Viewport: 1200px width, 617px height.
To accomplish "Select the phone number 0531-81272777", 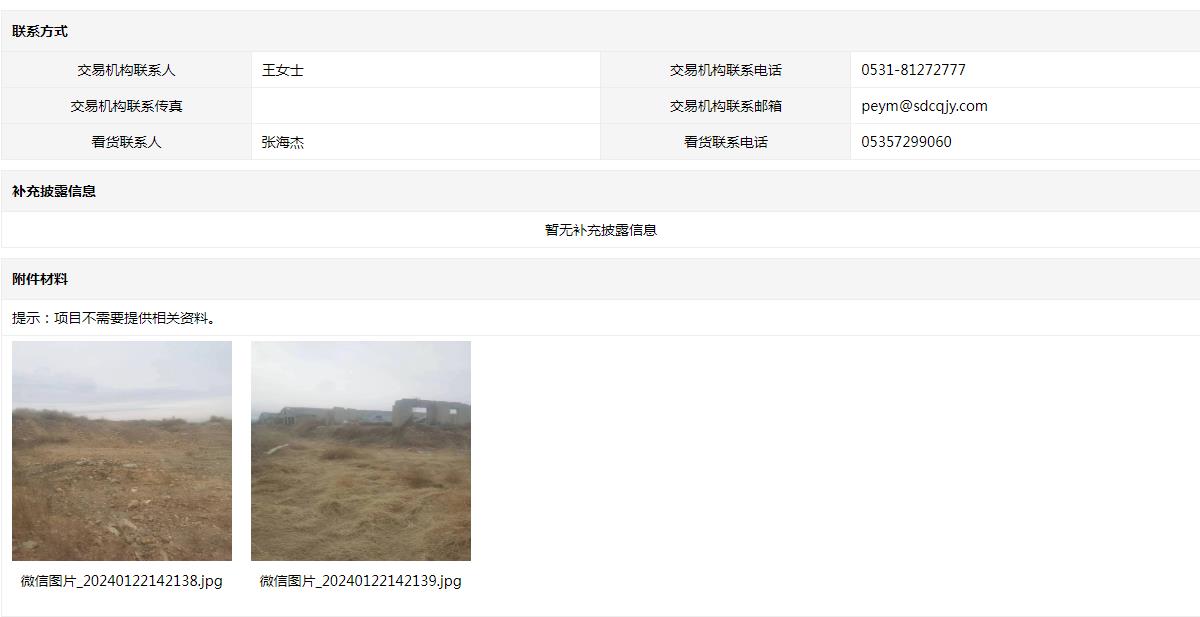I will tap(913, 70).
